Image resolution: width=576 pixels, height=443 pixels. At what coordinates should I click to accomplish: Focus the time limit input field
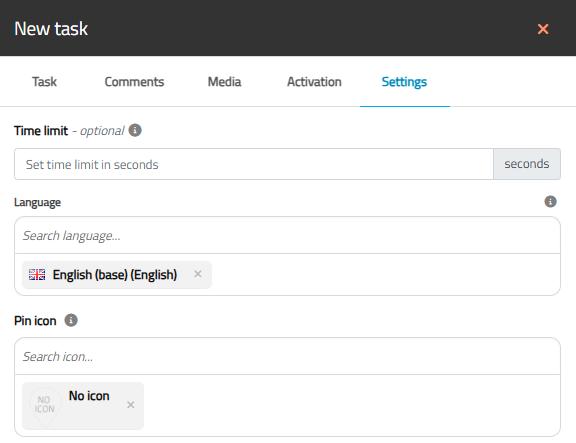click(x=254, y=164)
